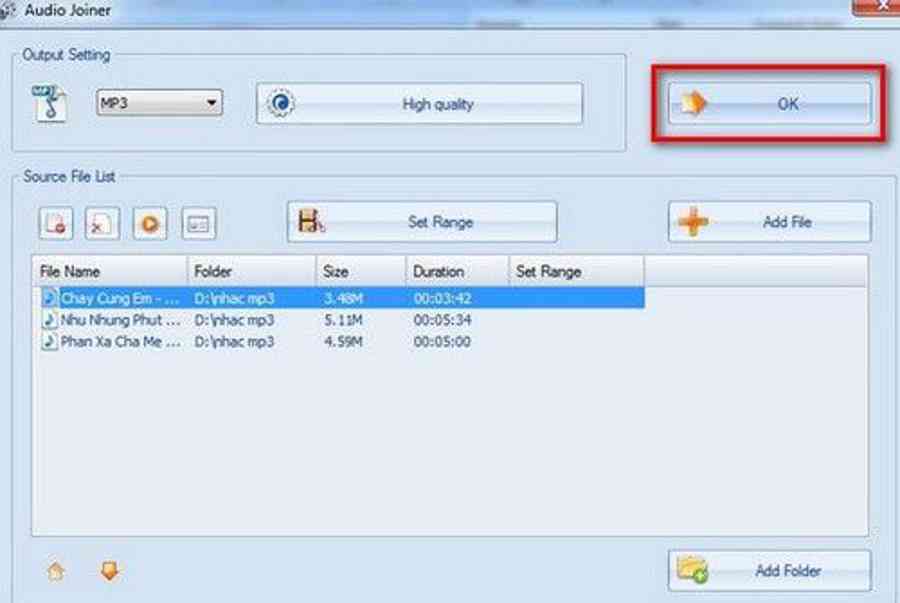Click the MP3 format icon in Output Setting
This screenshot has width=900, height=603.
click(49, 103)
